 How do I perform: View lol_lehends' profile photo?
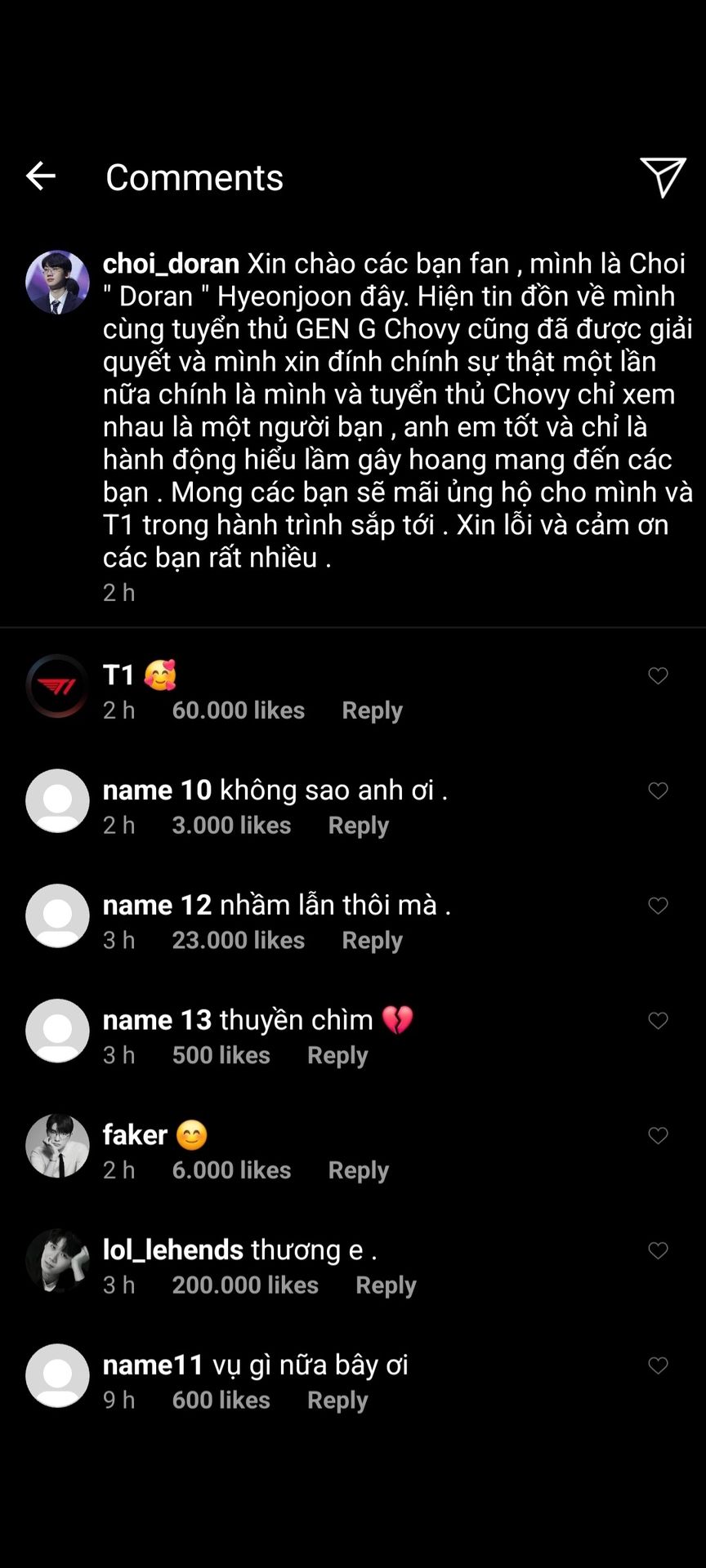click(x=57, y=1261)
